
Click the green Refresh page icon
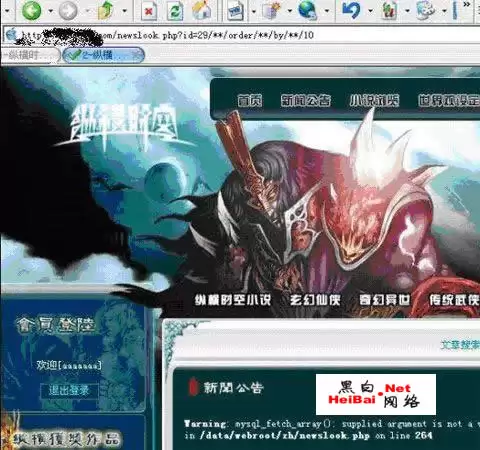coord(175,11)
